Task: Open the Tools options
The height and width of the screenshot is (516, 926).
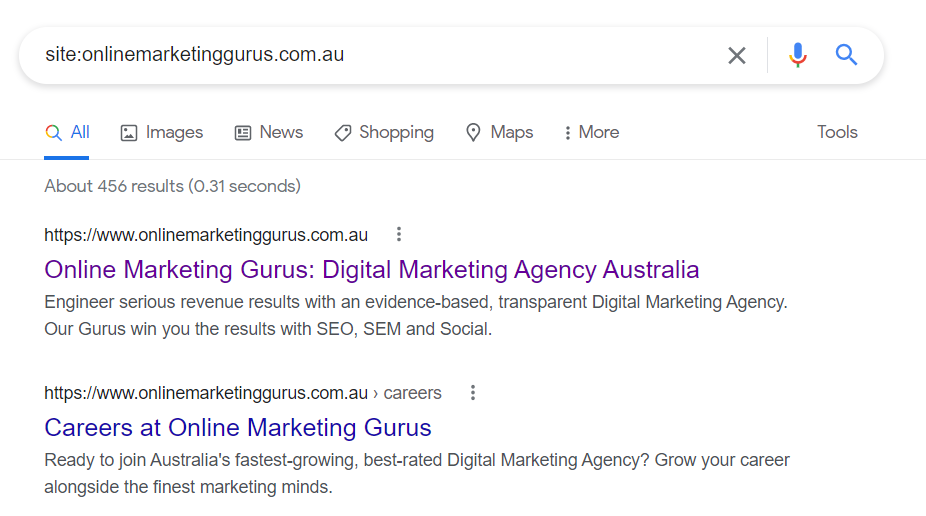Action: point(837,132)
